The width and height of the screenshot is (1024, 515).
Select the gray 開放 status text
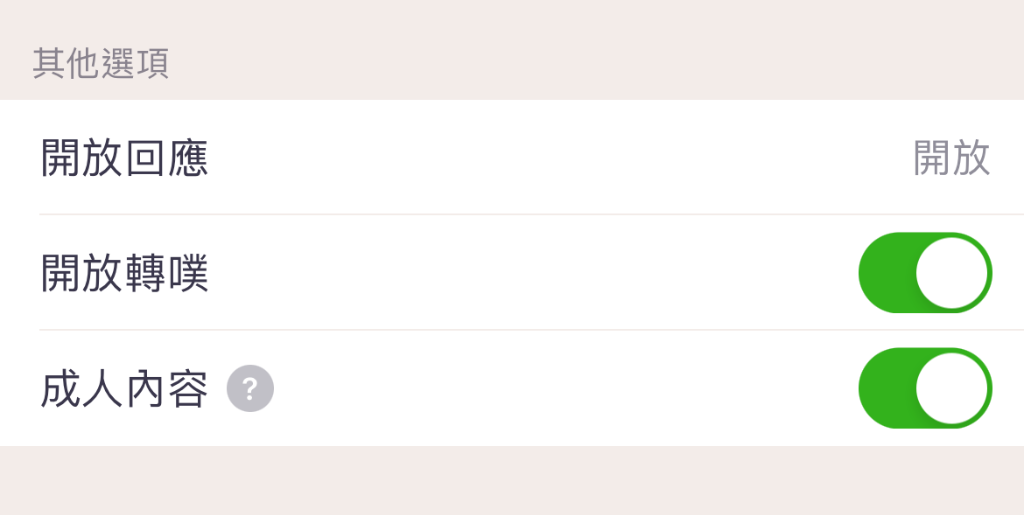(x=952, y=158)
